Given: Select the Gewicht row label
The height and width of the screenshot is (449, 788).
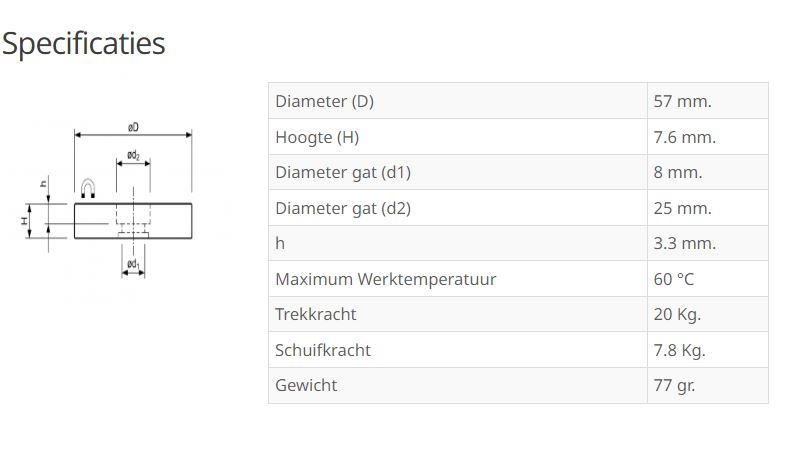Looking at the screenshot, I should [x=306, y=385].
